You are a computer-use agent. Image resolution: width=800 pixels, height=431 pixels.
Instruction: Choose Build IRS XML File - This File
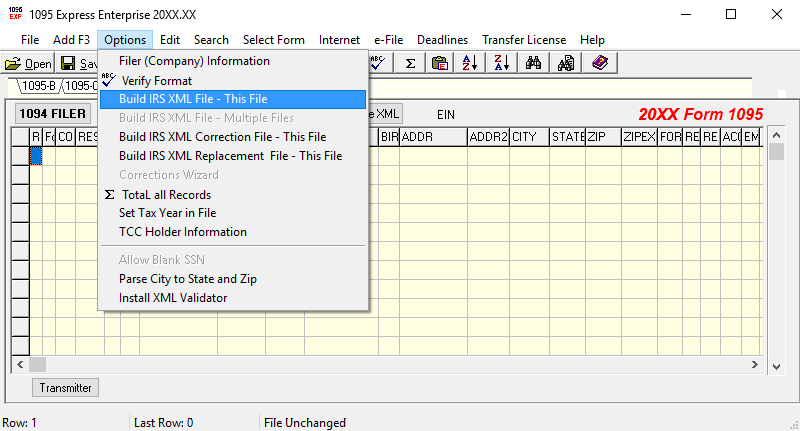pos(193,99)
